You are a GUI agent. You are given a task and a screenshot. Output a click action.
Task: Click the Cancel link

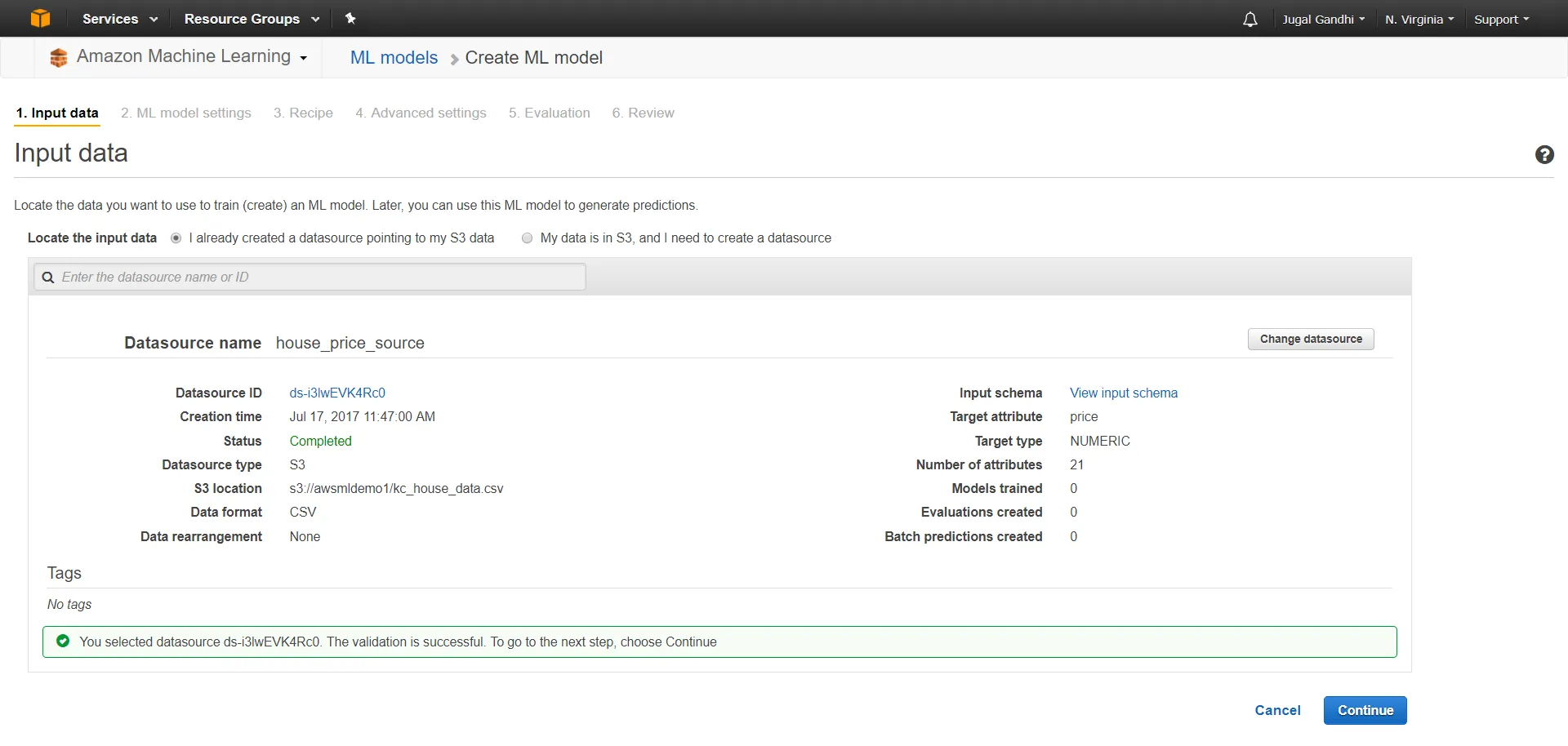[1277, 710]
